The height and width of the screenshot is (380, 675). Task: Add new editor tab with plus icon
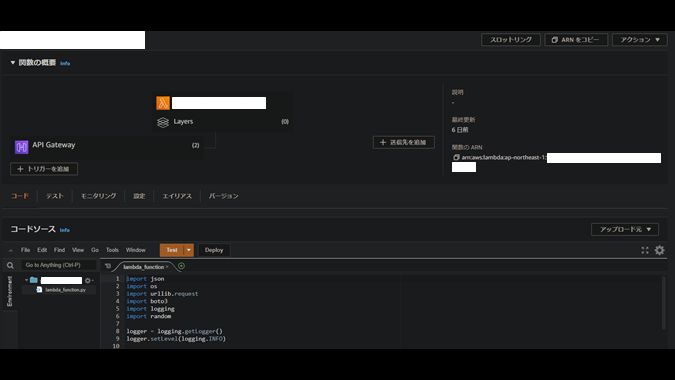click(181, 266)
